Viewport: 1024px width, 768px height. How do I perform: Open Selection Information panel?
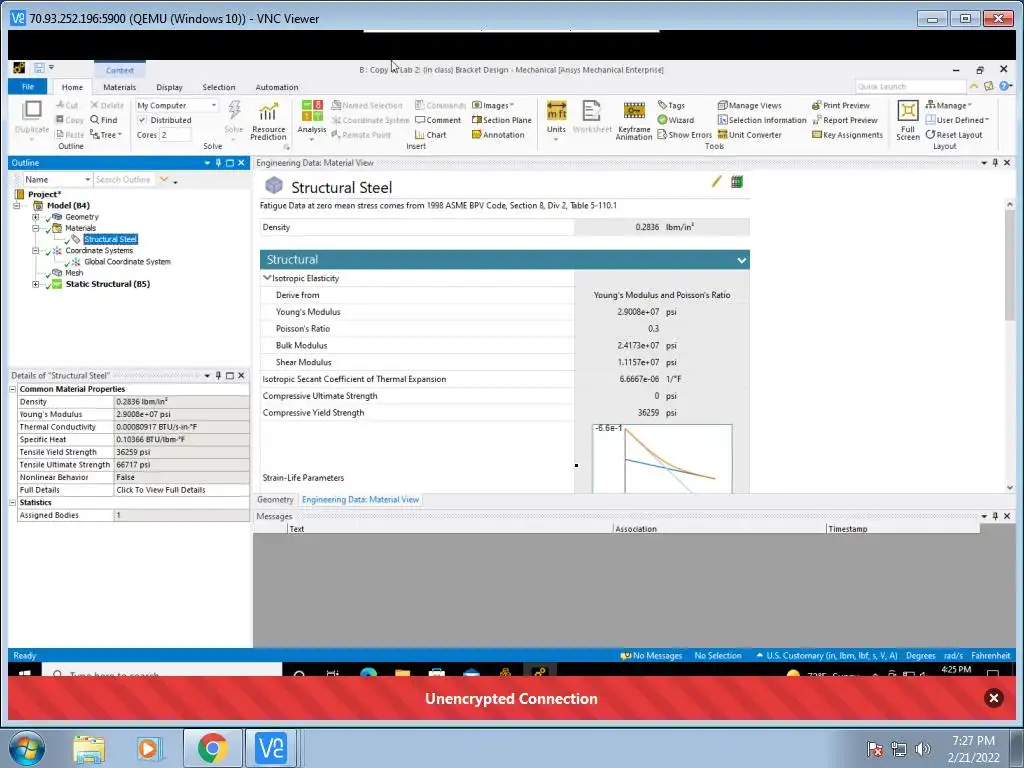[762, 120]
